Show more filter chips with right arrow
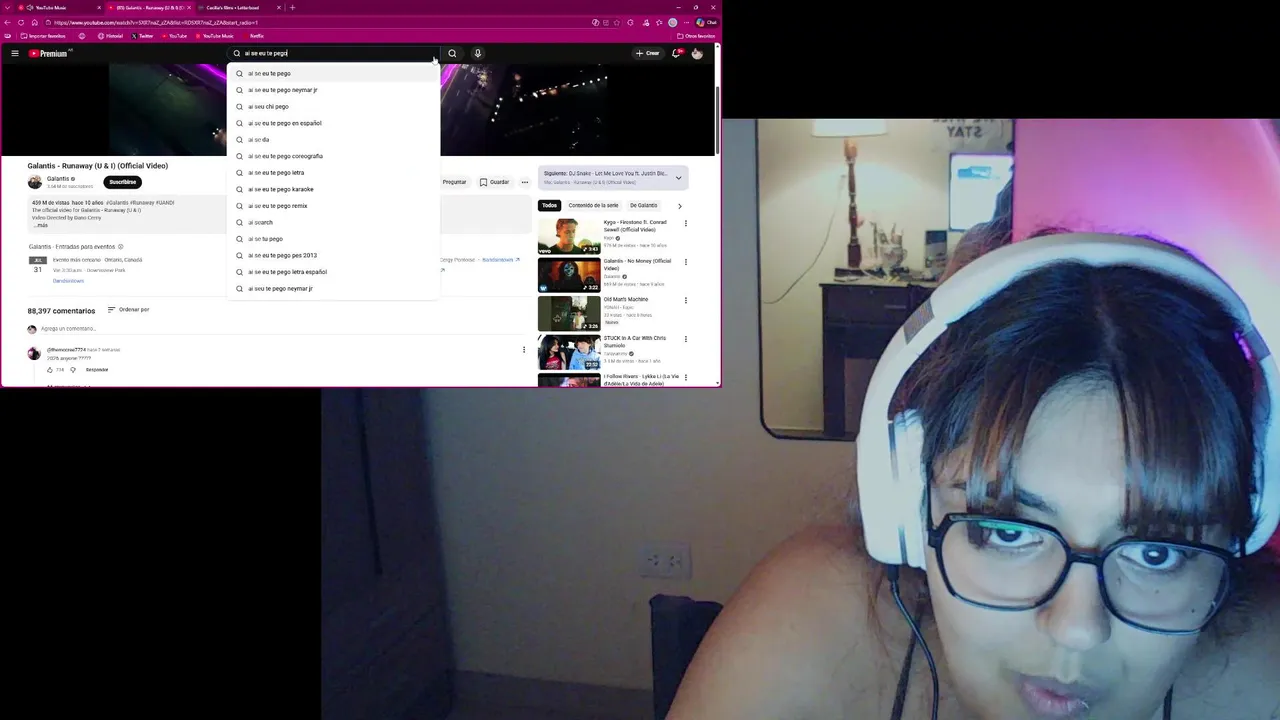Image resolution: width=1280 pixels, height=720 pixels. click(x=680, y=206)
